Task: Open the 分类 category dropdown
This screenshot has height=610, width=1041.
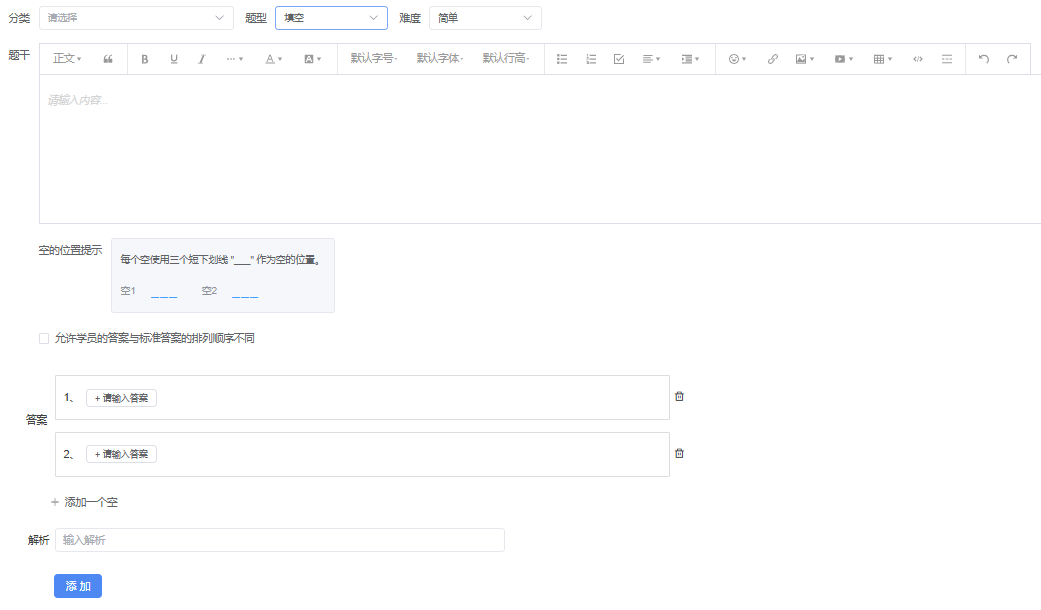Action: [136, 18]
